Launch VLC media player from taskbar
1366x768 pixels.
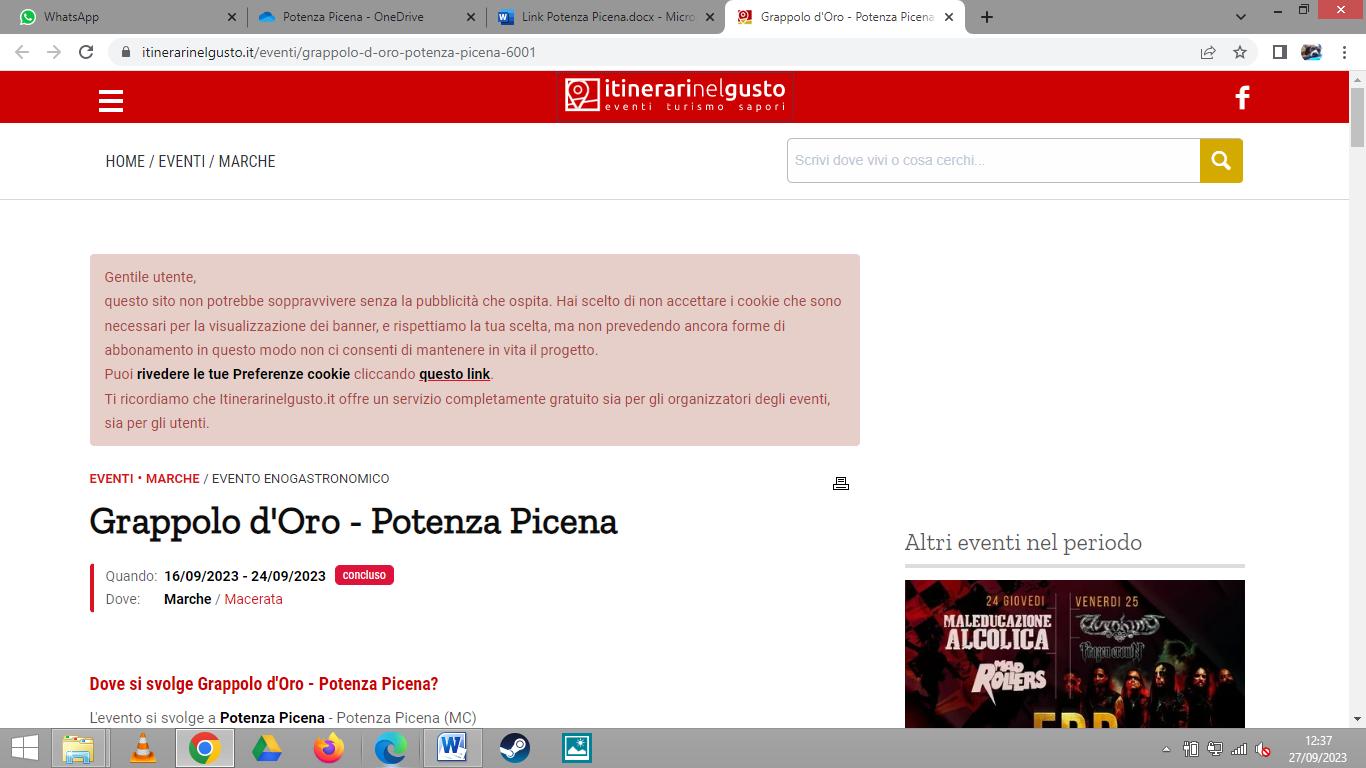click(x=143, y=748)
